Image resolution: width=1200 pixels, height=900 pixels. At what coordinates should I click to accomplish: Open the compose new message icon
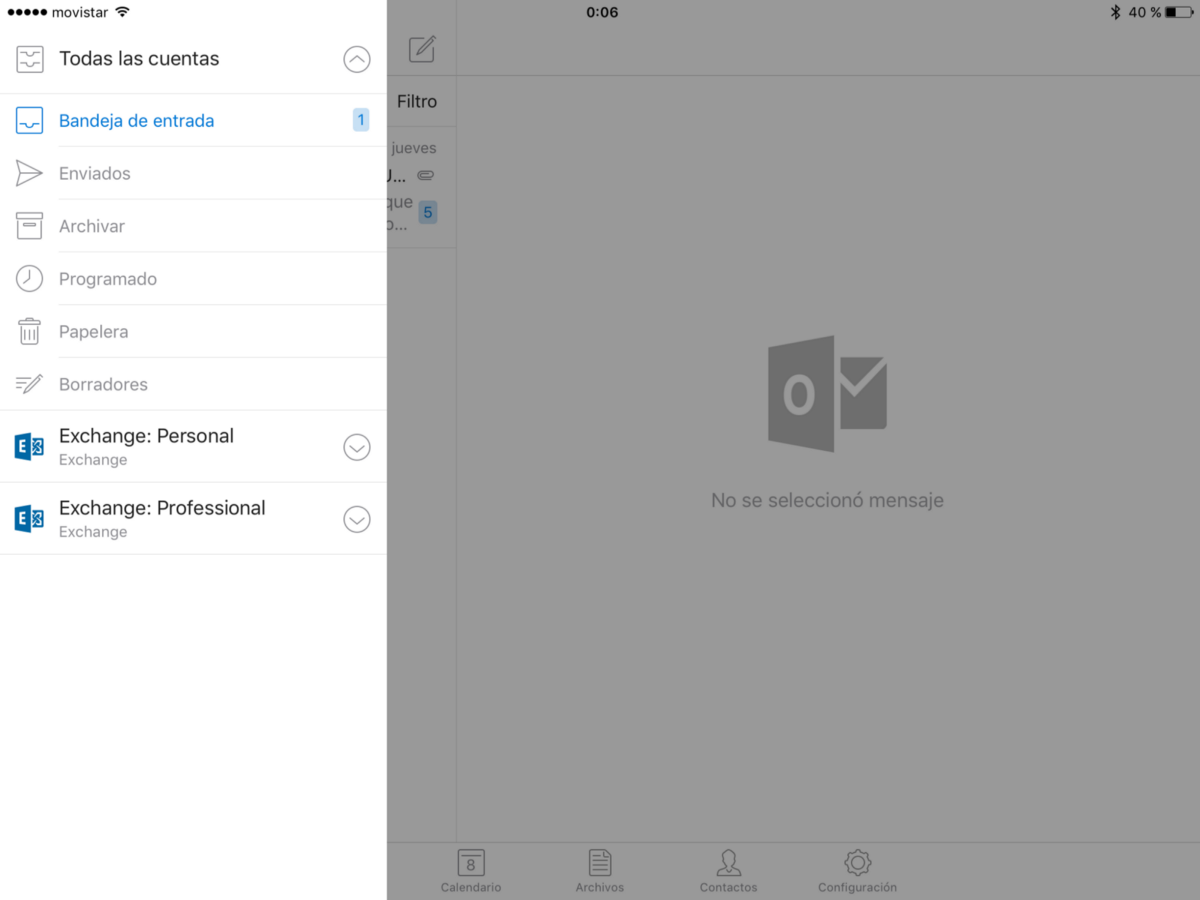point(422,48)
